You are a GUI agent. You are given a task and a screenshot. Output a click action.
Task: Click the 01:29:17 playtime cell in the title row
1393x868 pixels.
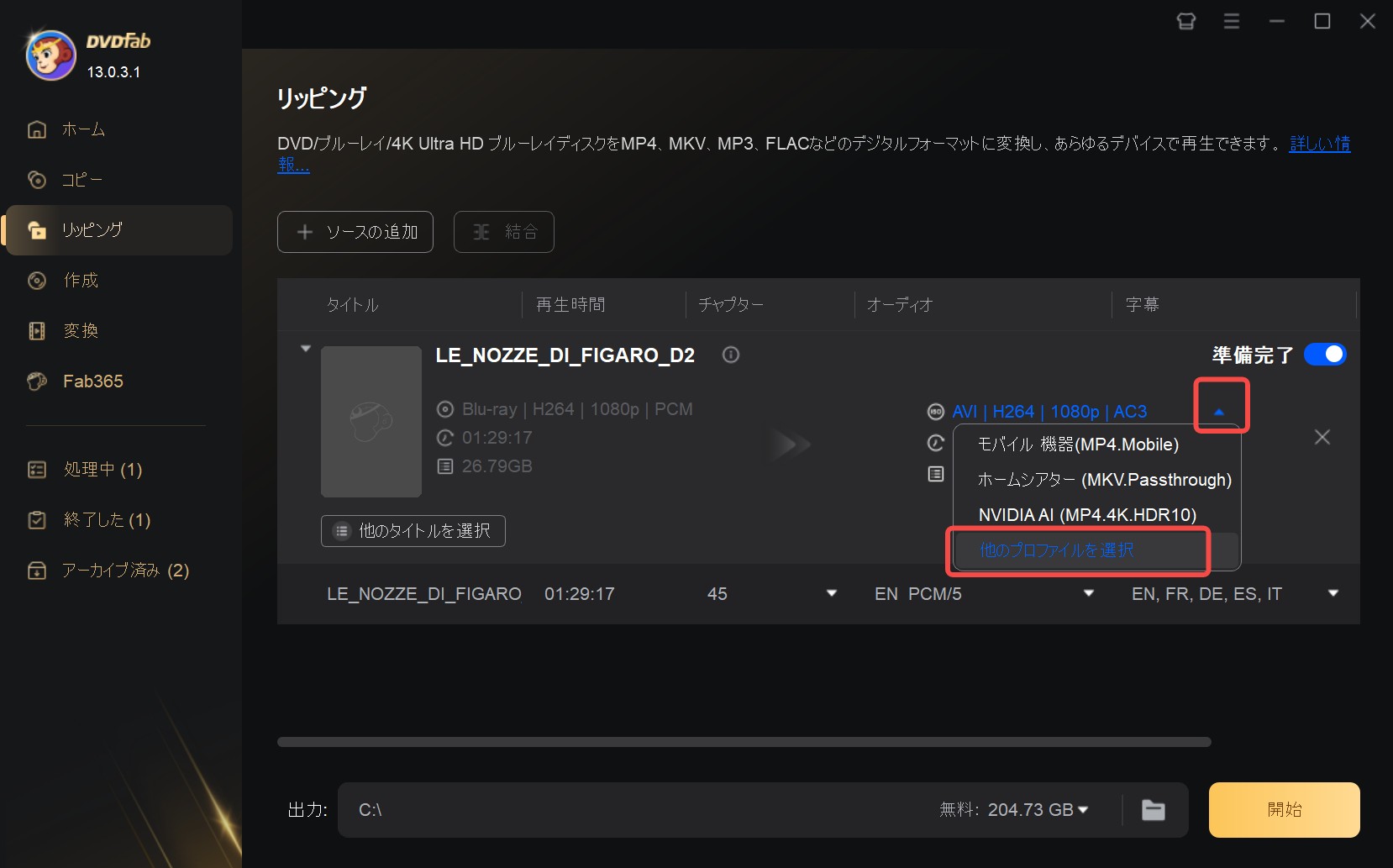click(x=580, y=594)
